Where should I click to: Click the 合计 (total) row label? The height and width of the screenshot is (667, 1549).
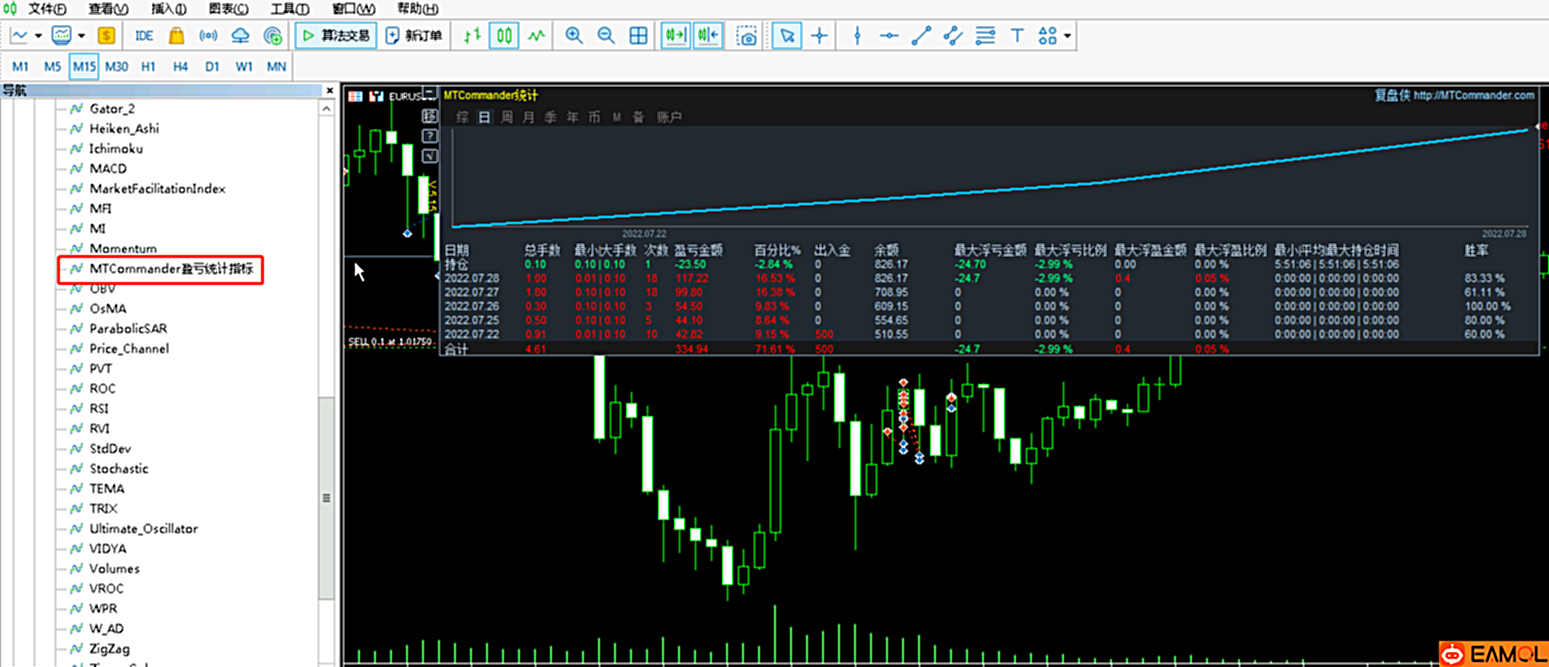pos(456,349)
